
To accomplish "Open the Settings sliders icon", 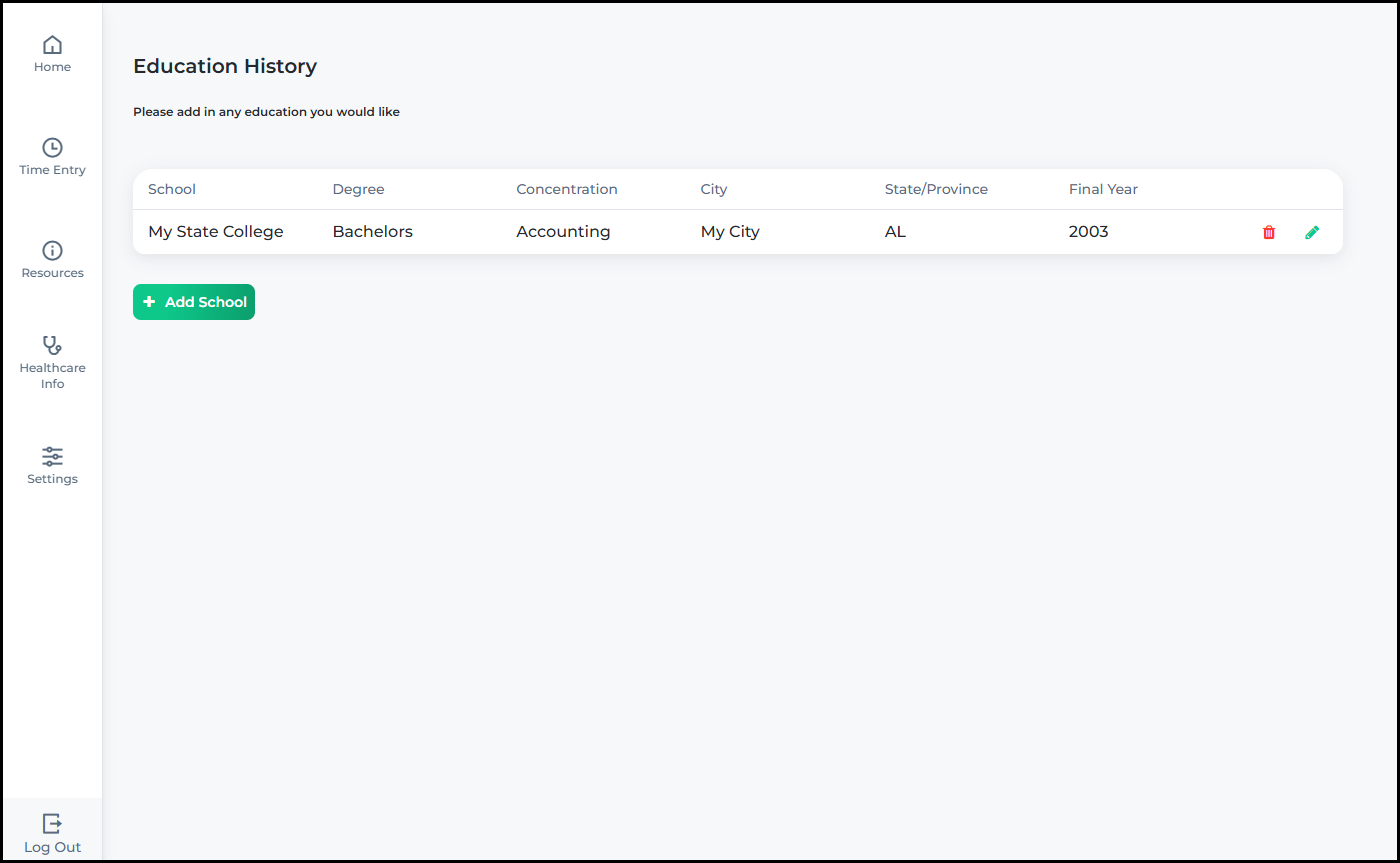I will pos(52,457).
